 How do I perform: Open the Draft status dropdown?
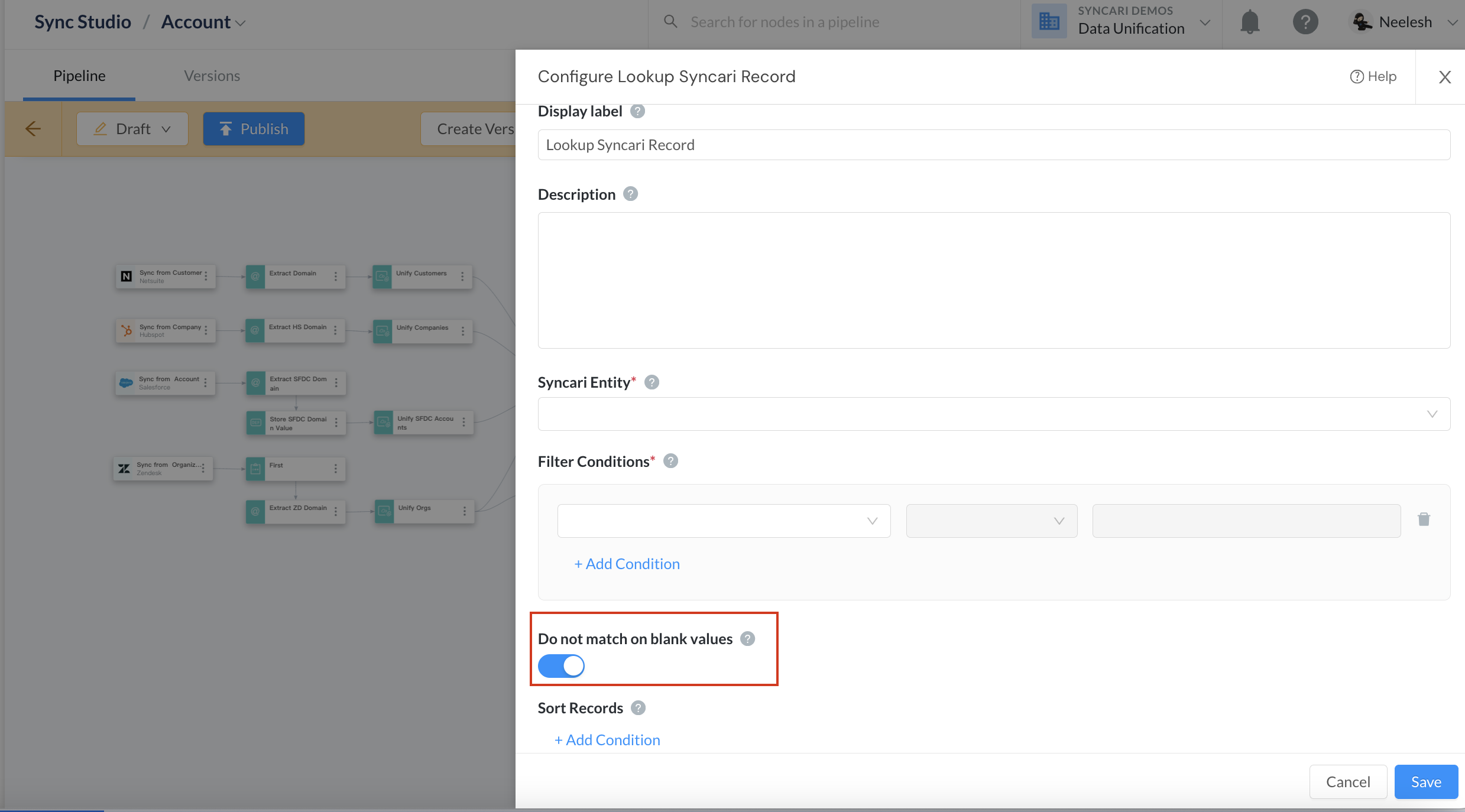click(132, 129)
